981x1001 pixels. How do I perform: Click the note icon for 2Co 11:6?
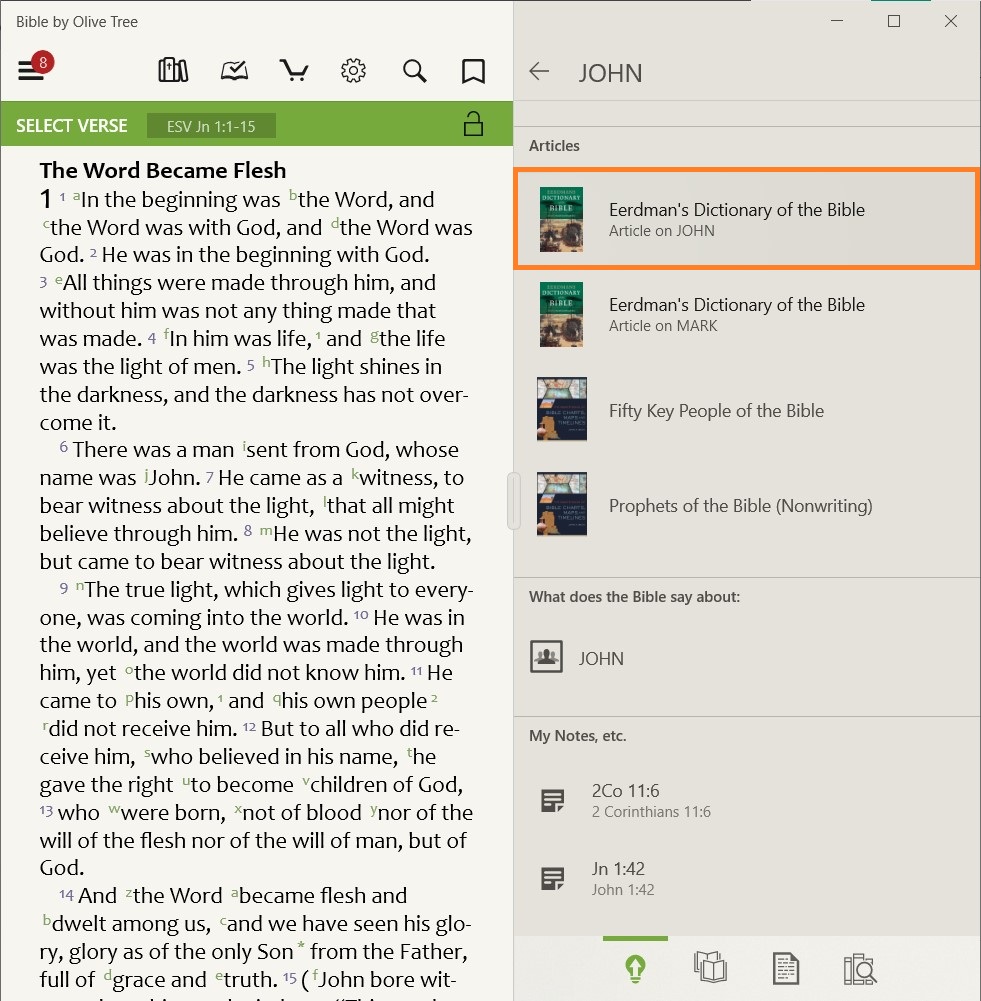click(552, 801)
